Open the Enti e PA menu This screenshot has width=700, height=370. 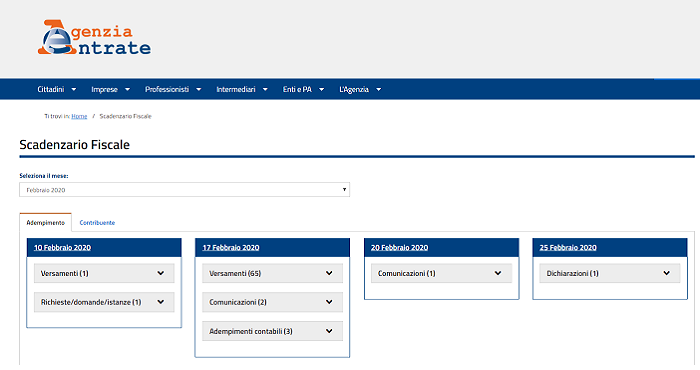(297, 89)
